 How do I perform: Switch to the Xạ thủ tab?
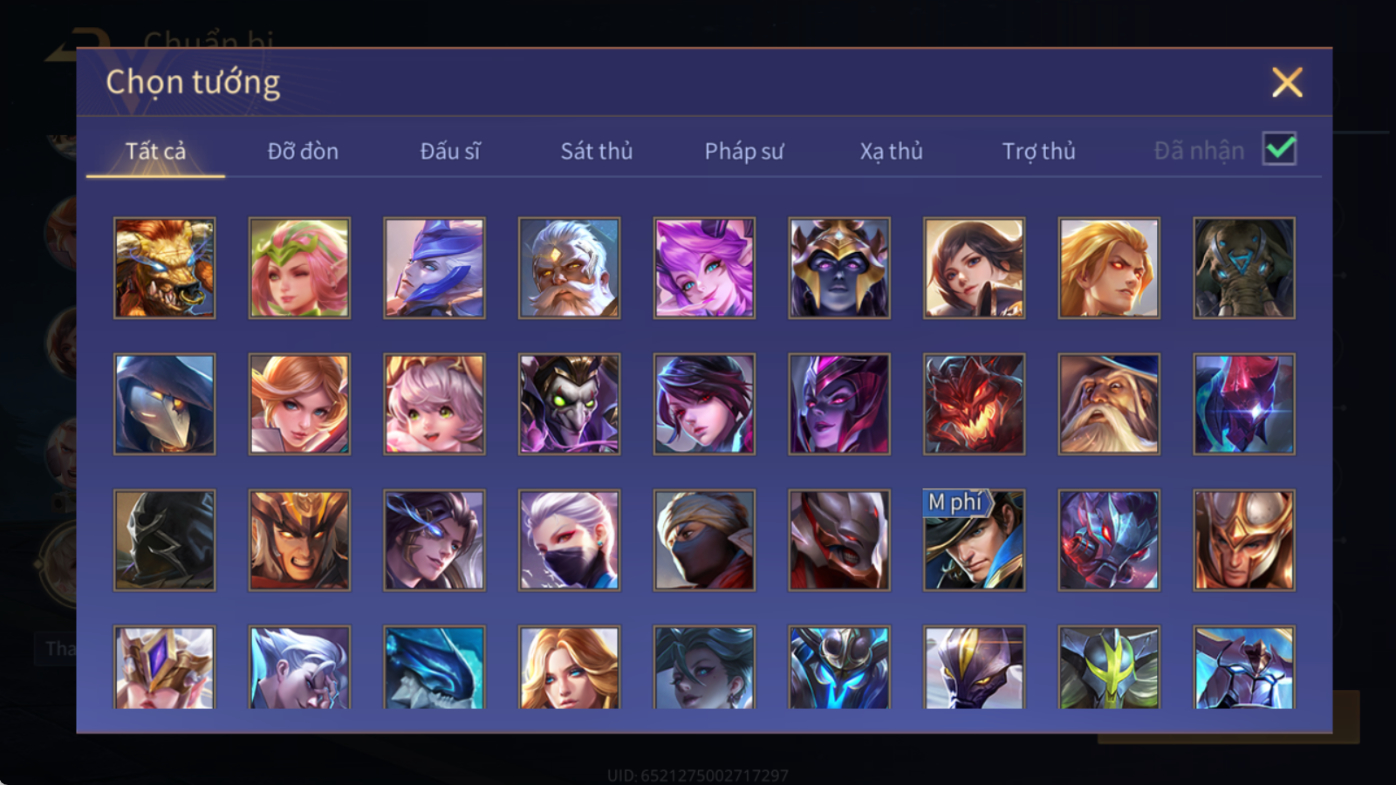point(891,151)
